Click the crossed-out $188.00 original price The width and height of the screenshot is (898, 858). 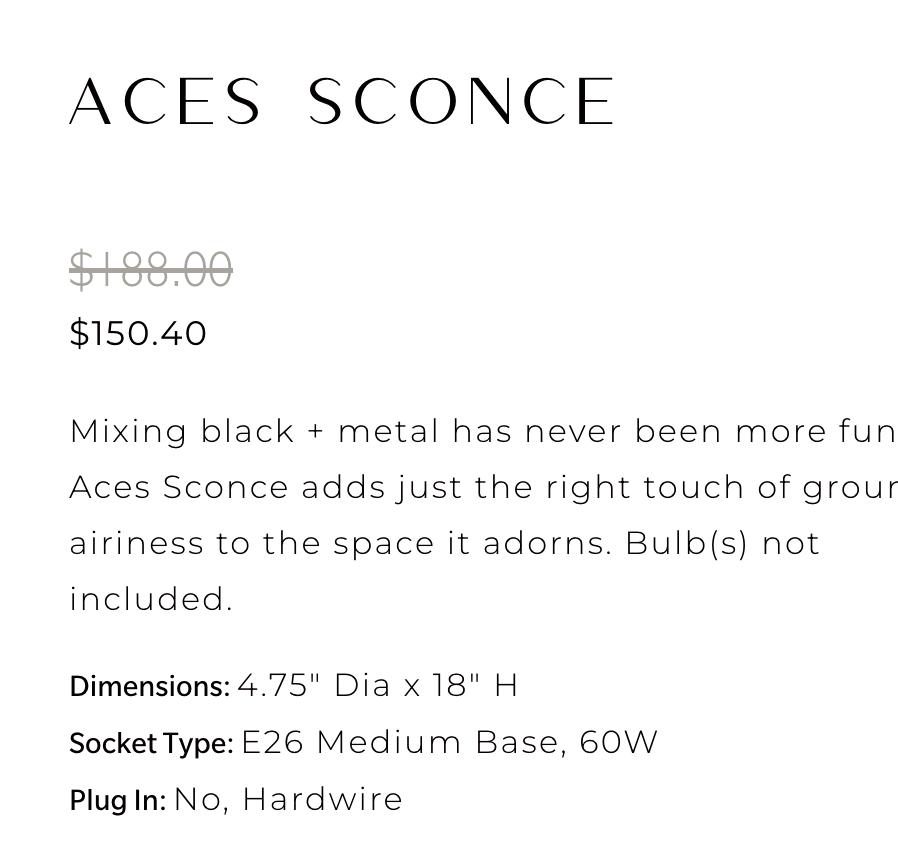[151, 270]
